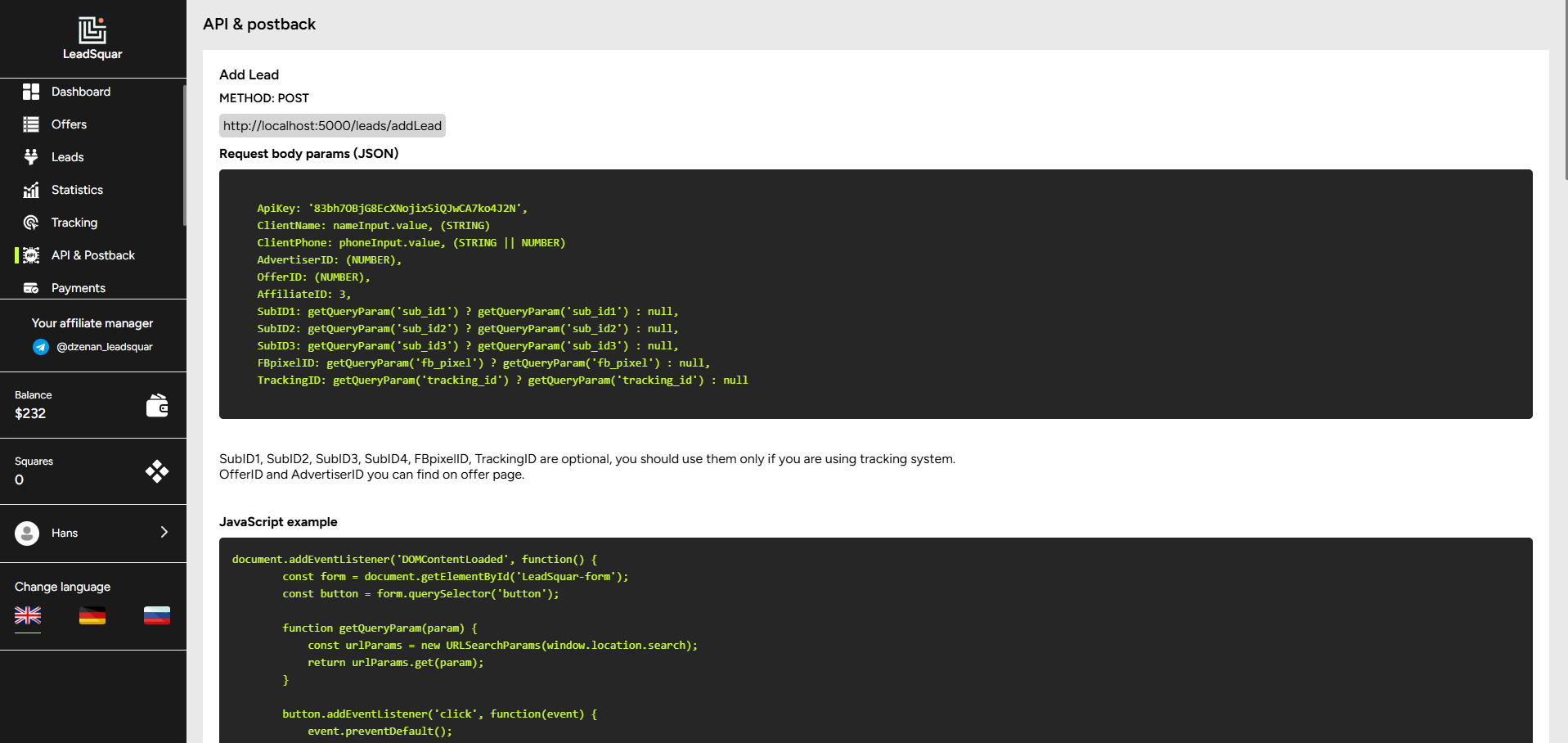Click the Balance wallet icon
This screenshot has height=743, width=1568.
point(157,405)
